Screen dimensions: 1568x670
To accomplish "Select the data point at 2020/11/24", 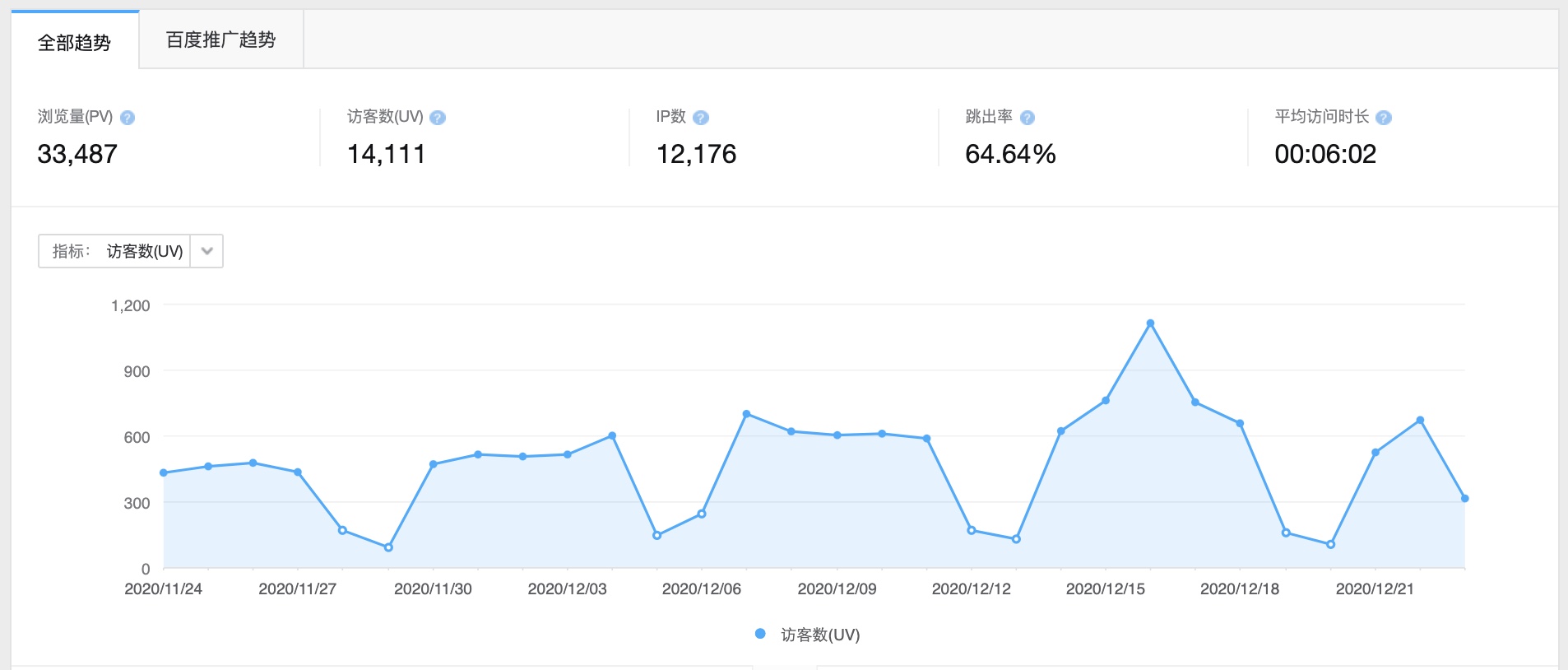I will coord(164,472).
